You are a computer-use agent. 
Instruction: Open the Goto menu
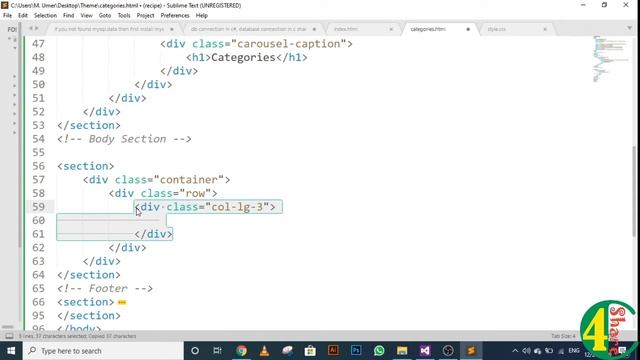pyautogui.click(x=105, y=16)
